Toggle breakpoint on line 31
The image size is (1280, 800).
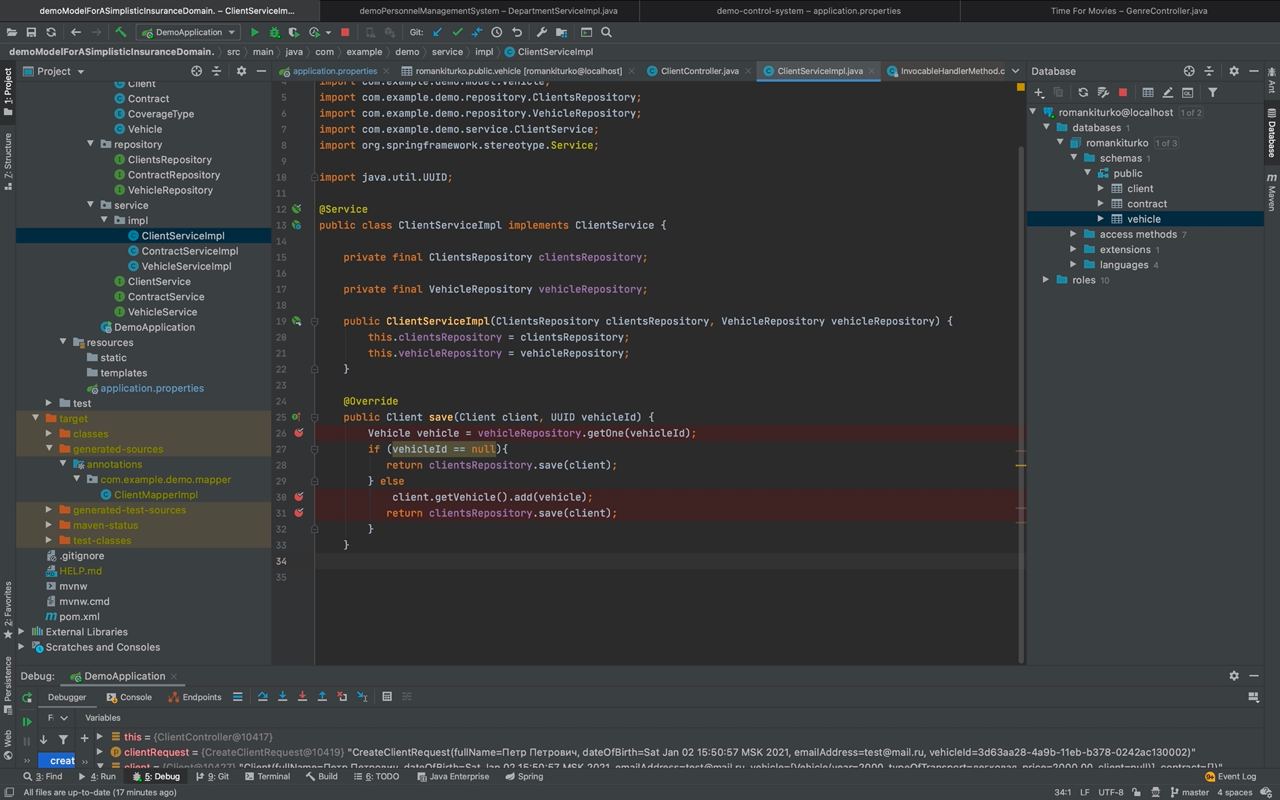pos(298,513)
